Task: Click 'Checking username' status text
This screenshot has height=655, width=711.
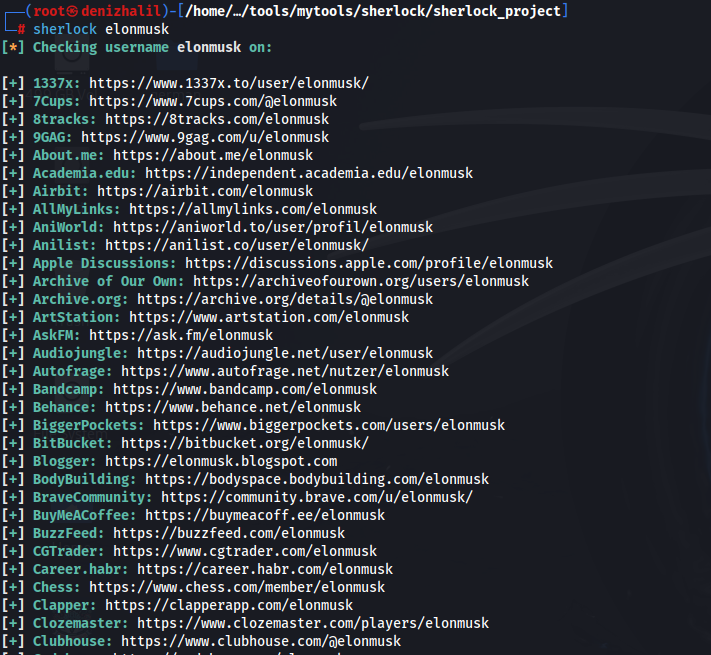Action: 101,47
